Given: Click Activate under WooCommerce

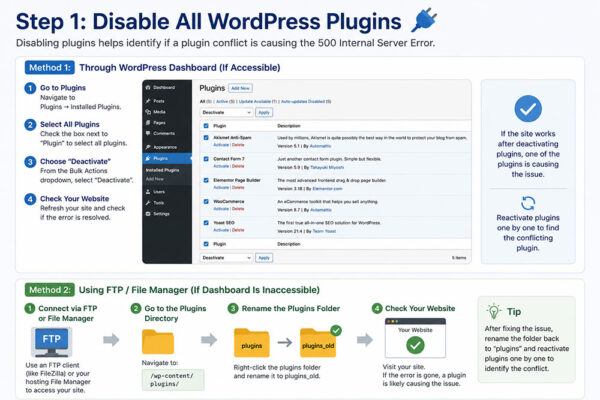Looking at the screenshot, I should tap(221, 209).
